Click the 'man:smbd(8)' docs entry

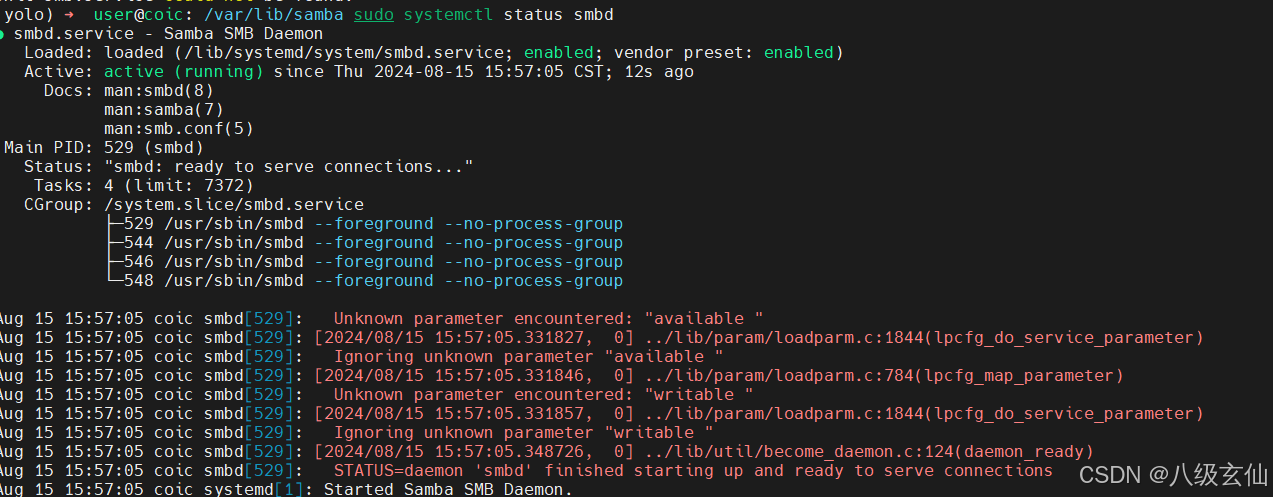[x=158, y=91]
